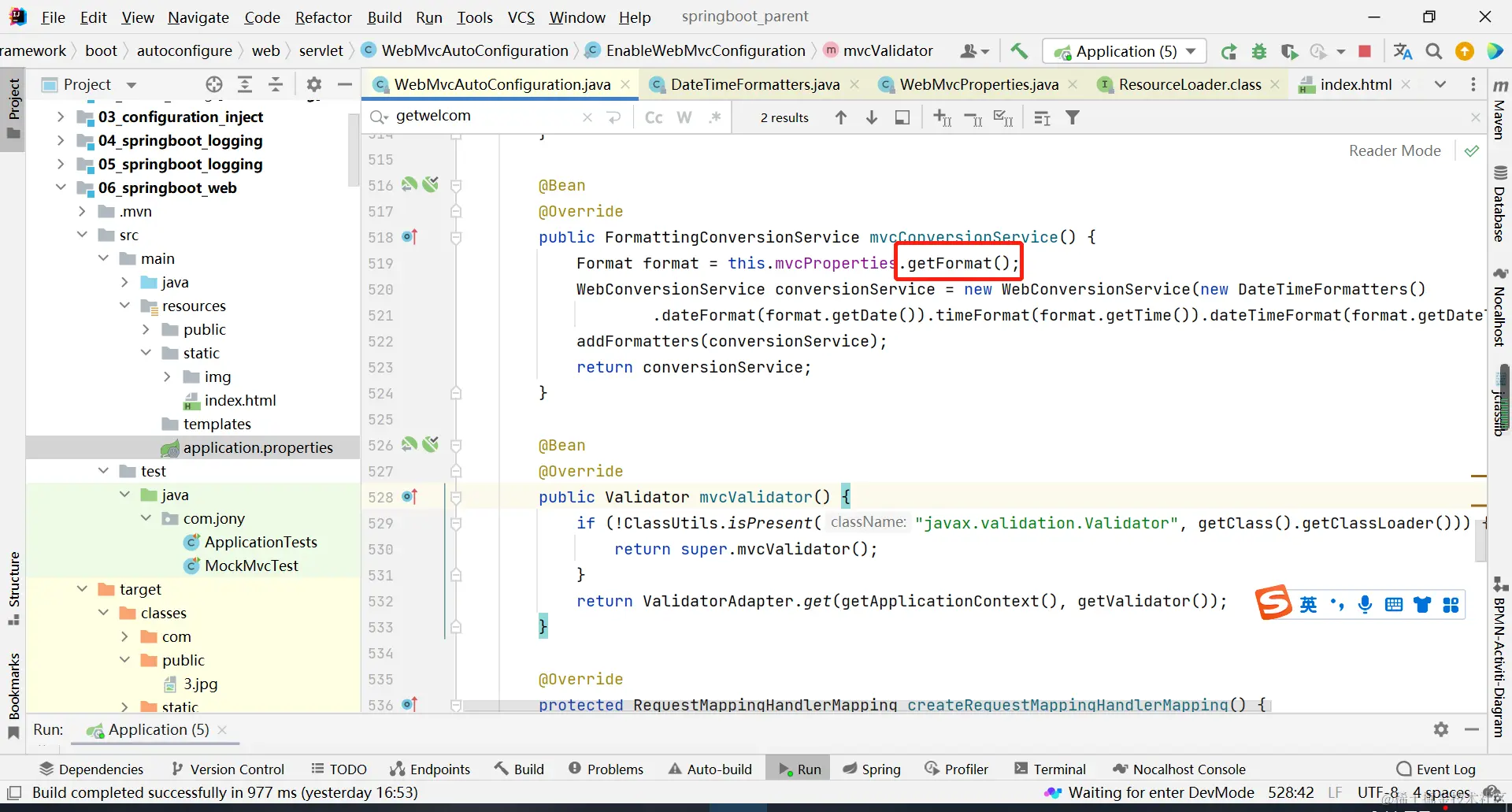The height and width of the screenshot is (812, 1512).
Task: Open search results in Find window
Action: (902, 117)
